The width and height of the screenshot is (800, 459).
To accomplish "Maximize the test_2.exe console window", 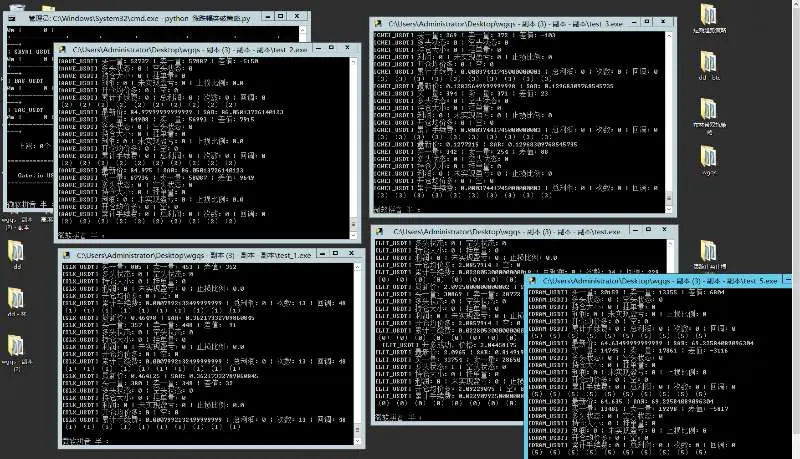I will 332,48.
